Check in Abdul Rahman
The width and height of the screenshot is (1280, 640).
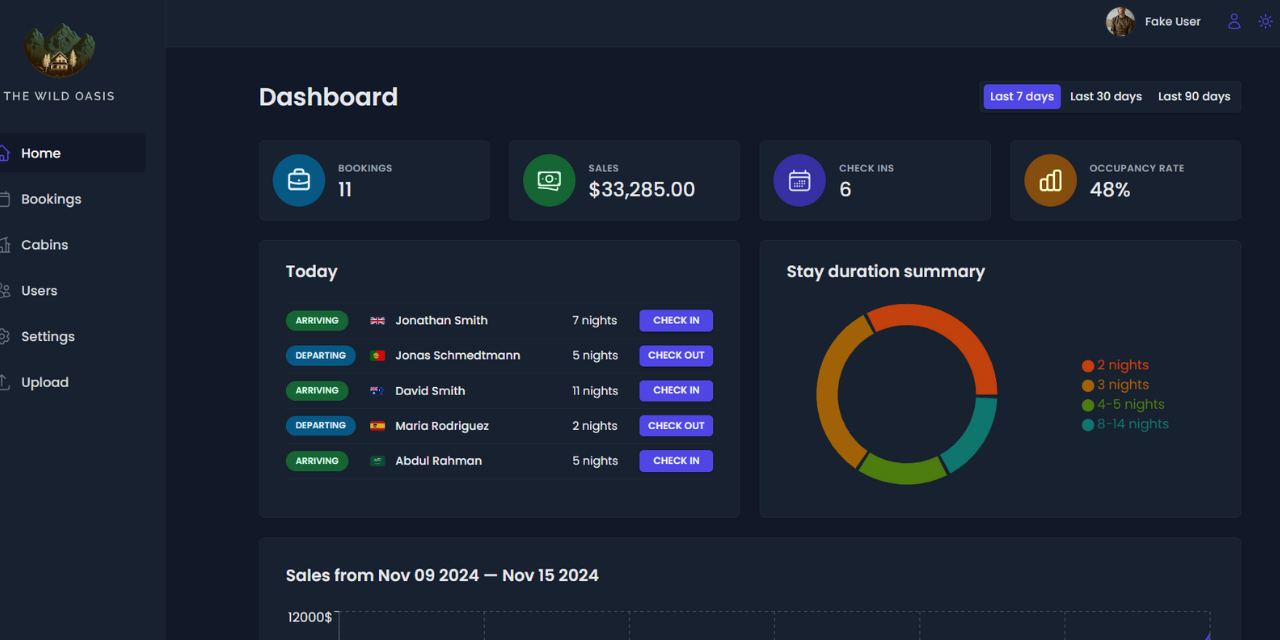[676, 461]
